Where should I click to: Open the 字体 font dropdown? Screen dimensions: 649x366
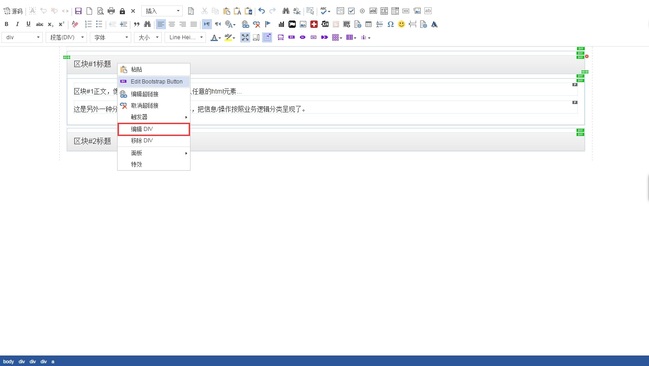(111, 37)
